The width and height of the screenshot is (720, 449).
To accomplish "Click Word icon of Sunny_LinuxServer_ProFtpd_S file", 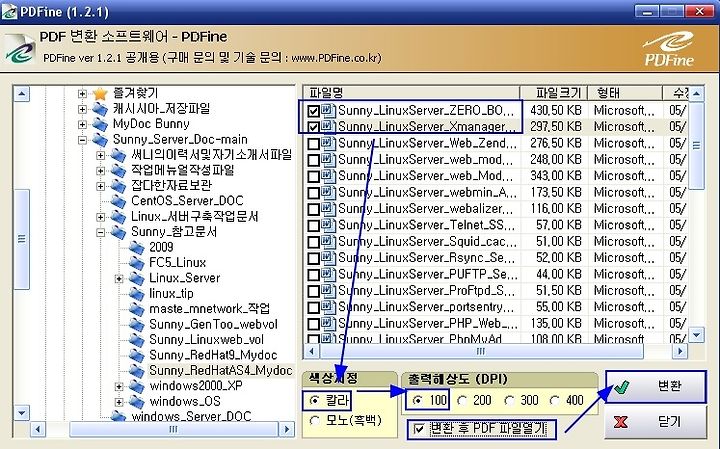I will [327, 290].
